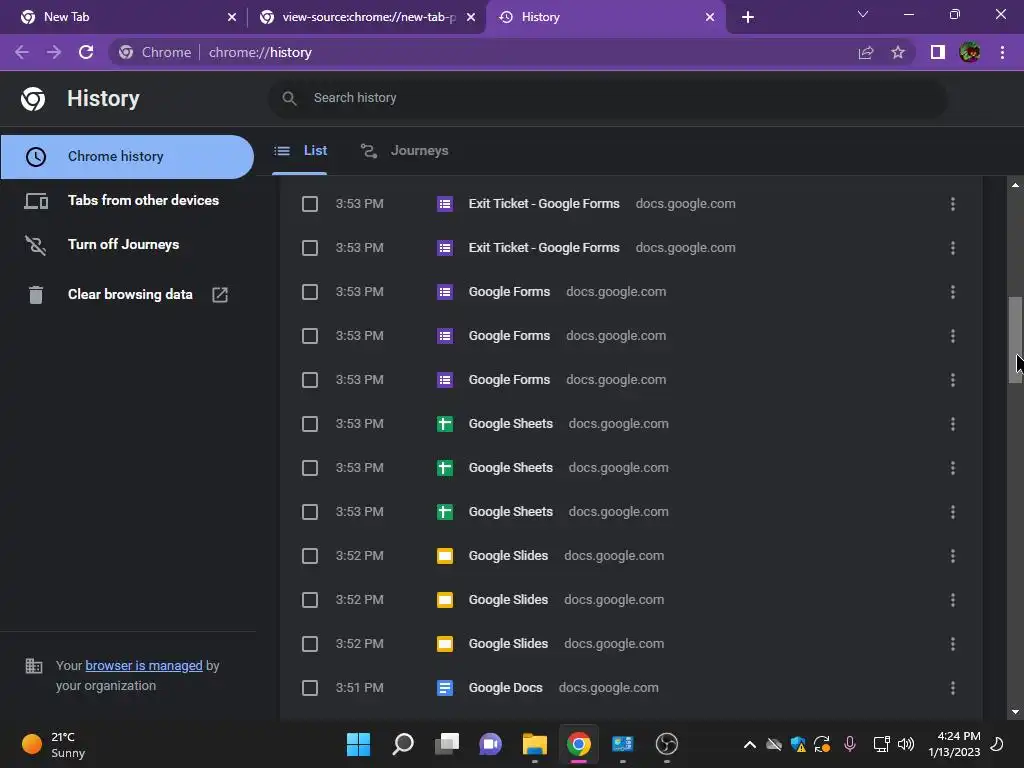The width and height of the screenshot is (1024, 768).
Task: Open the network tray icon
Action: pyautogui.click(x=882, y=744)
